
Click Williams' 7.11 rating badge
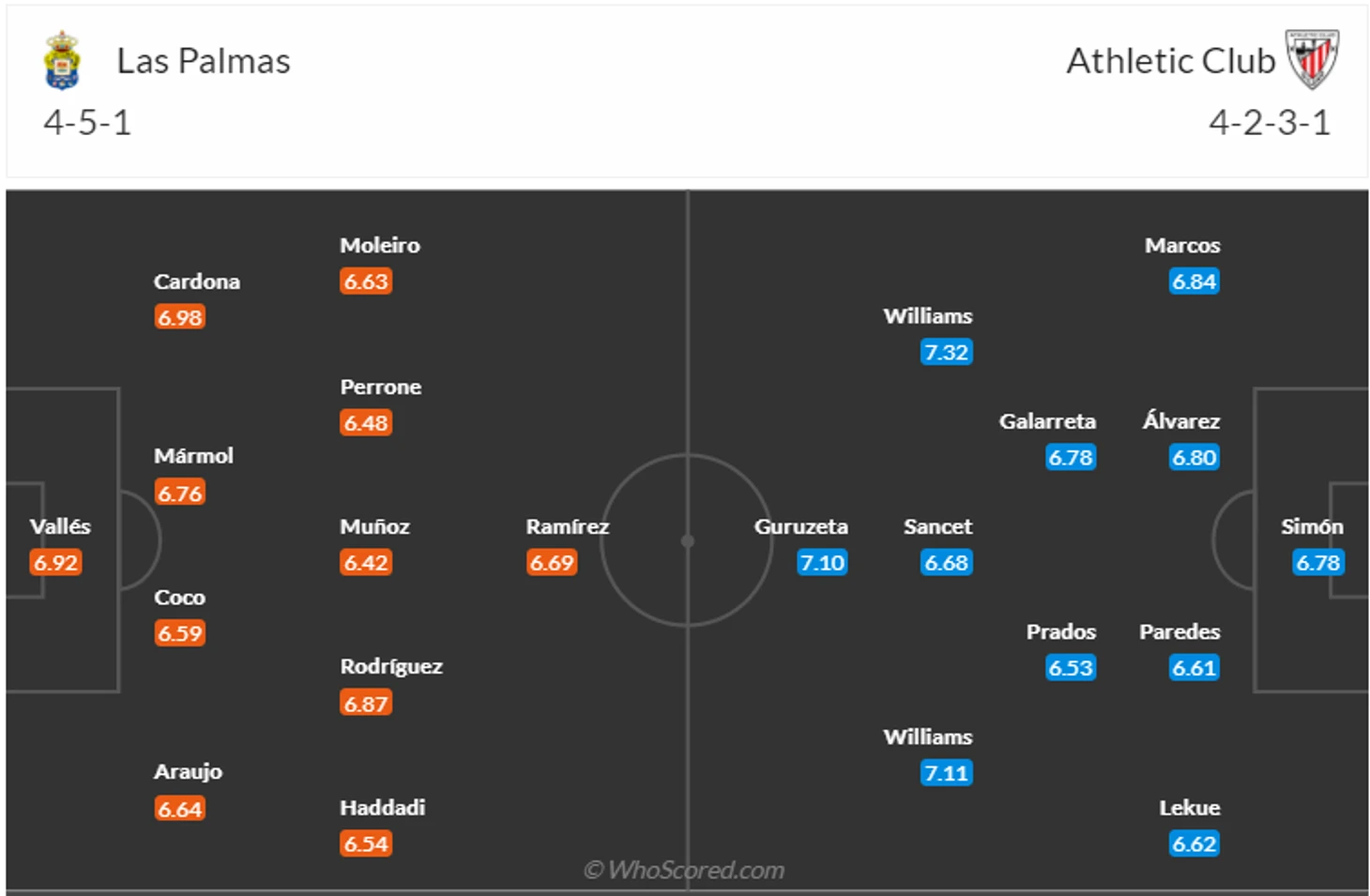click(946, 773)
